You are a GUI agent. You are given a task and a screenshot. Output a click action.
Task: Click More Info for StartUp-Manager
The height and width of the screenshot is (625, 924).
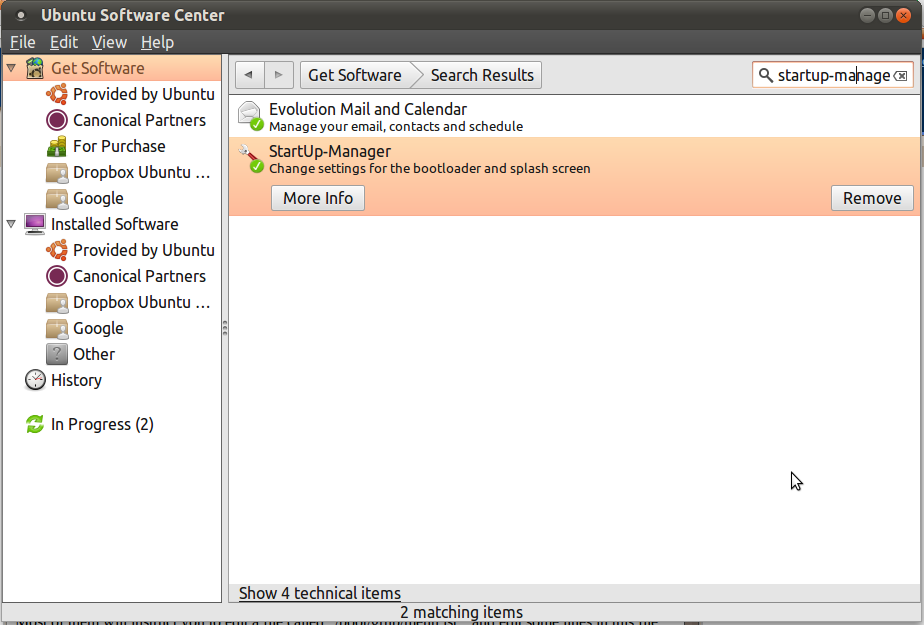(x=318, y=198)
